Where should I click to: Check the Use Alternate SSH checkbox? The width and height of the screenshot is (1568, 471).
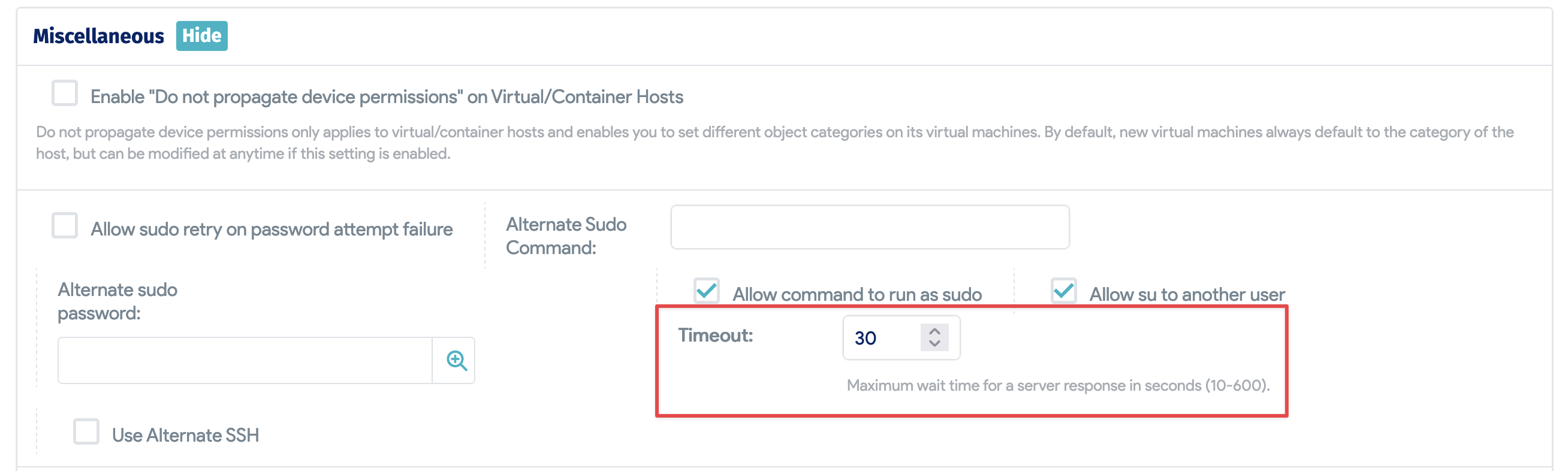[x=86, y=432]
